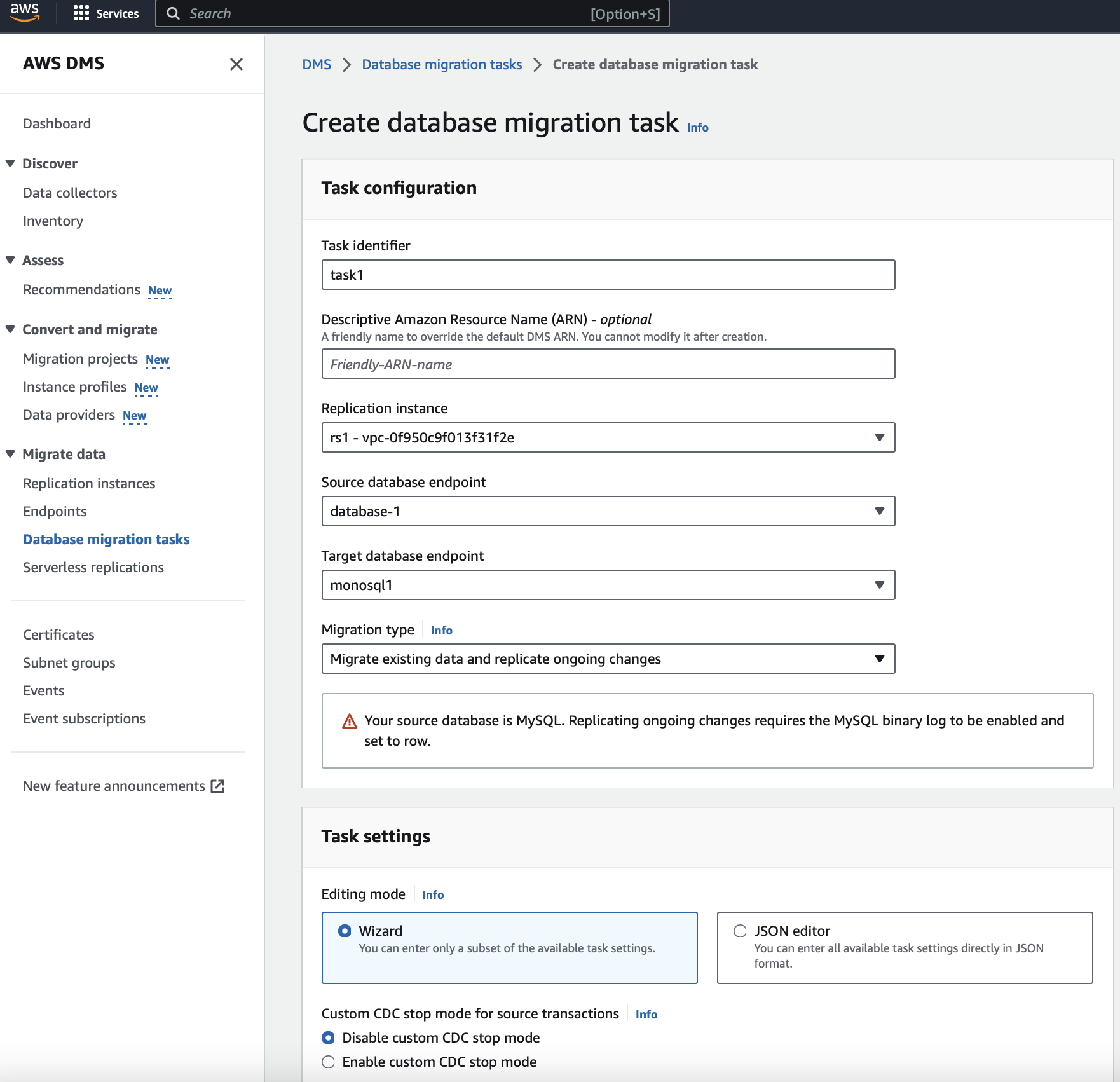The image size is (1120, 1082).
Task: Click the New badge beside Data providers
Action: pos(134,416)
